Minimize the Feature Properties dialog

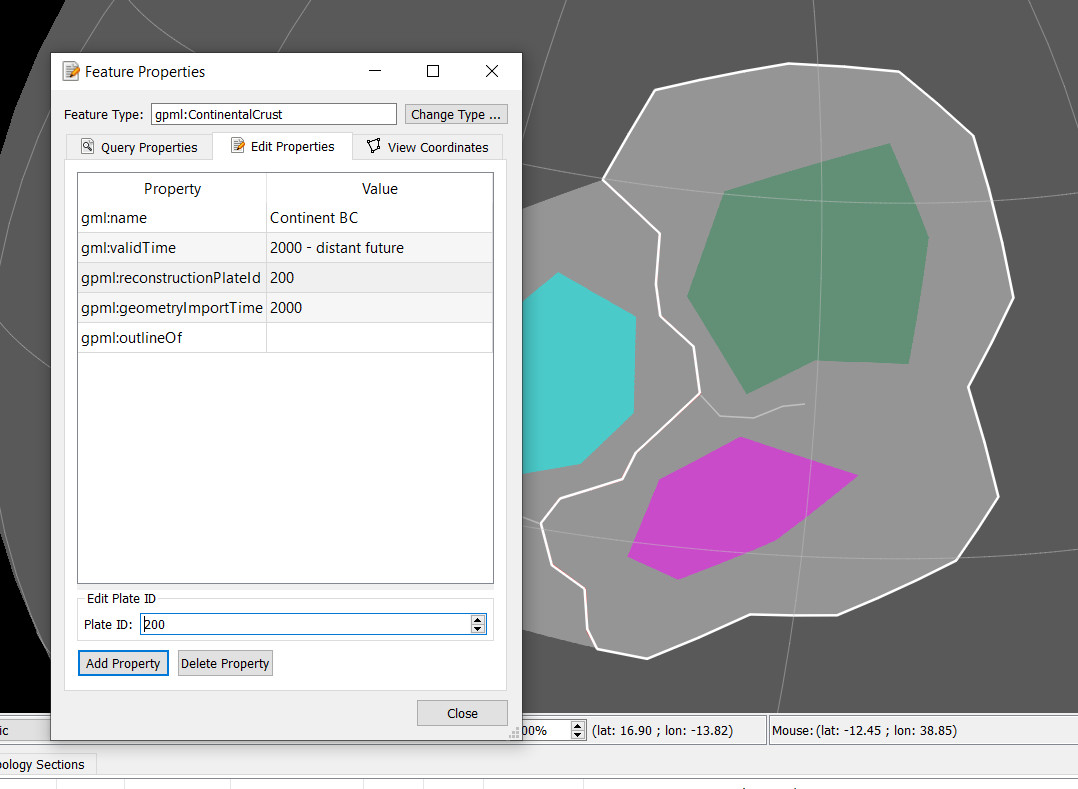(x=375, y=71)
